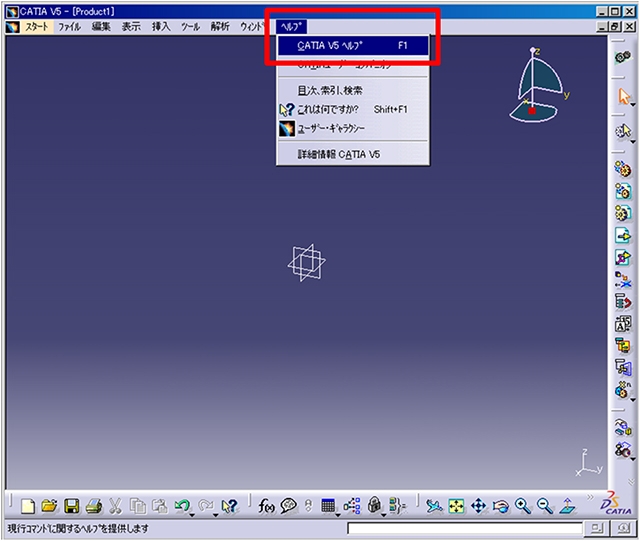Click the Normal View icon

pos(567,506)
